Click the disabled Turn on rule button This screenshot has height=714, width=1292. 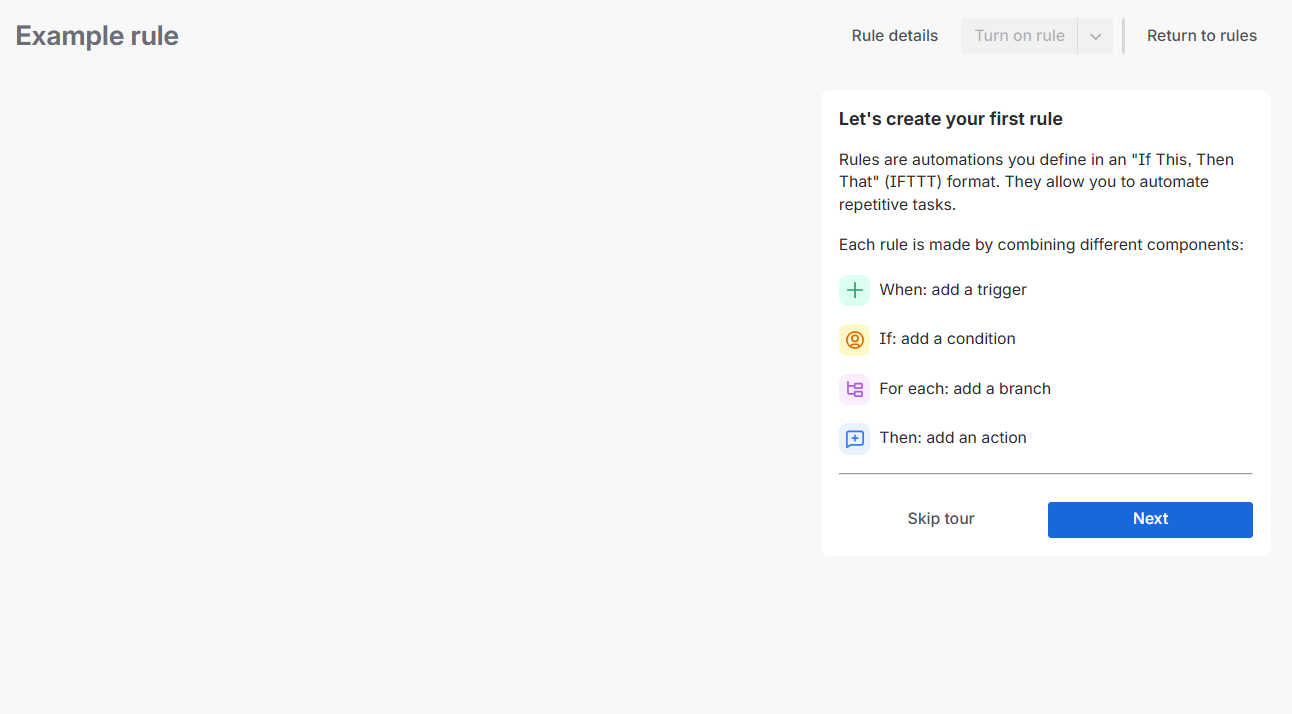coord(1019,35)
